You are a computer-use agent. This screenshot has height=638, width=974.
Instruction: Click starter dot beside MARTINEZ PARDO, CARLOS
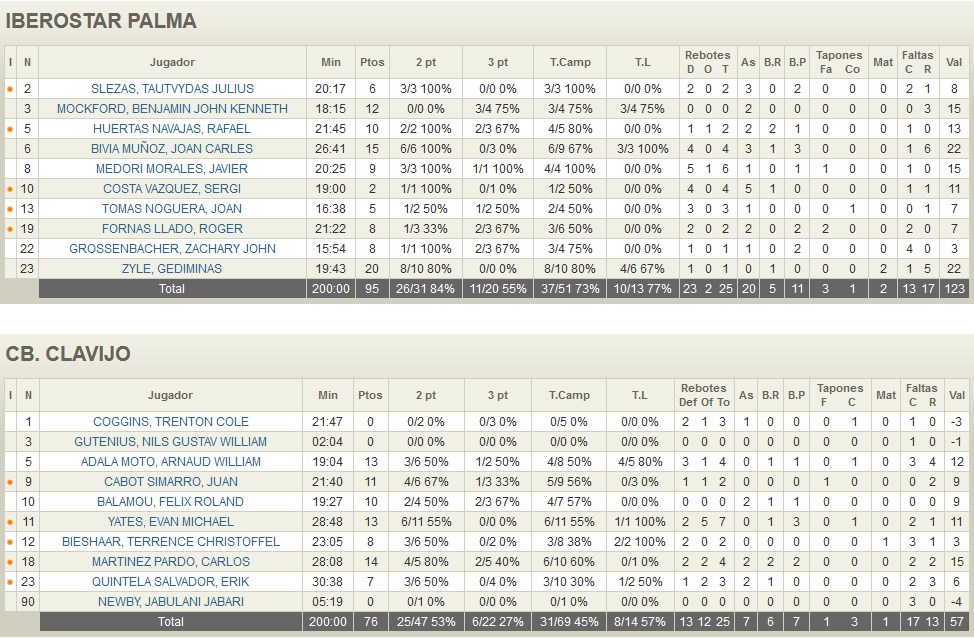[10, 562]
